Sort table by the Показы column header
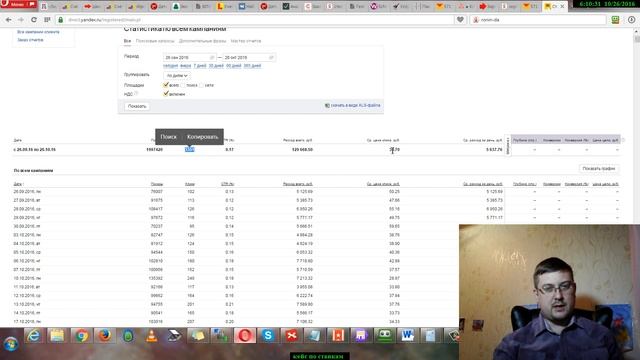The image size is (640, 360). (157, 184)
